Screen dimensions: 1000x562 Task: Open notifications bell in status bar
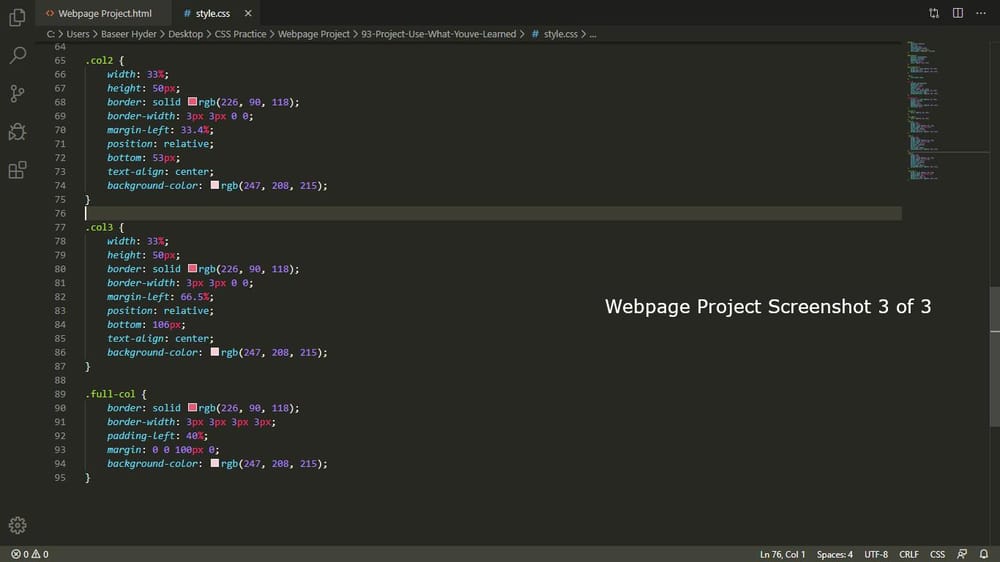[x=984, y=554]
